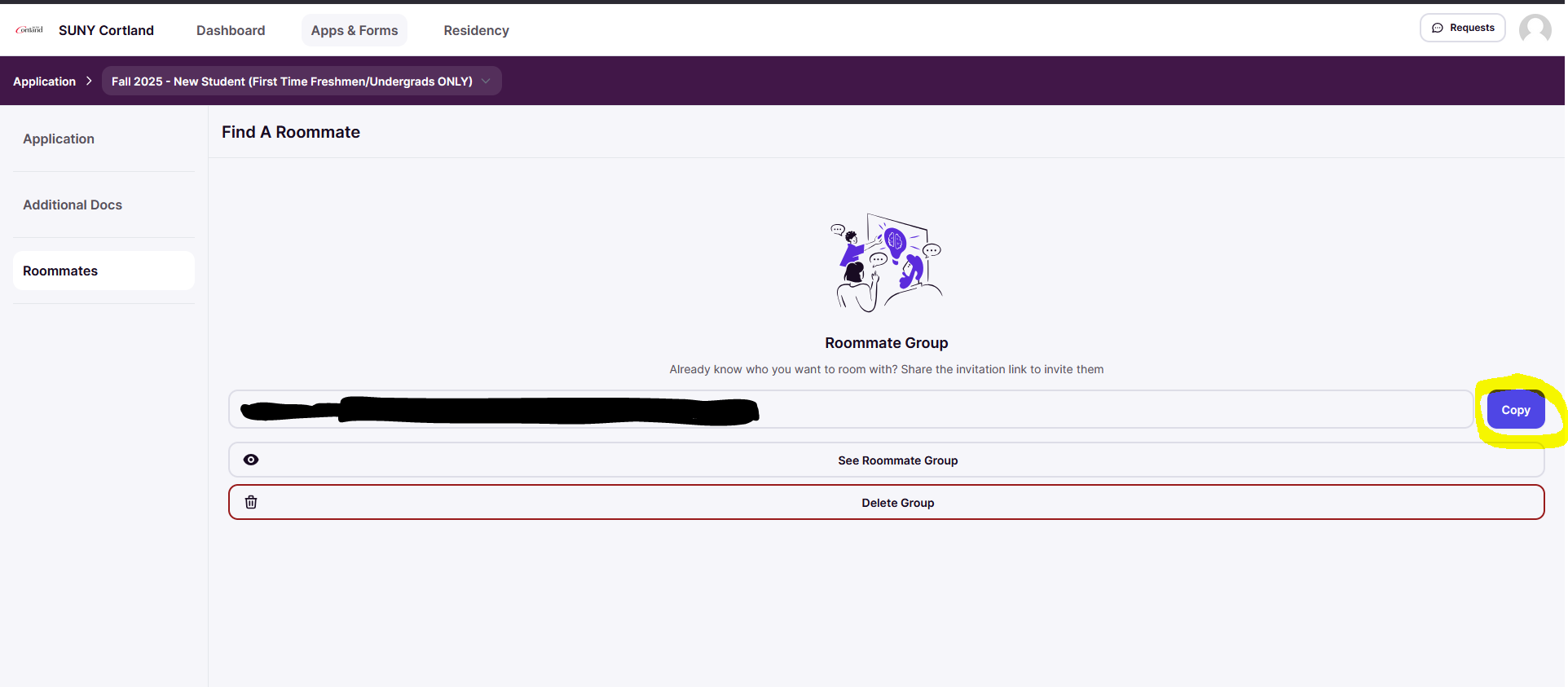Click the Delete Group label
The height and width of the screenshot is (687, 1568).
tap(897, 503)
